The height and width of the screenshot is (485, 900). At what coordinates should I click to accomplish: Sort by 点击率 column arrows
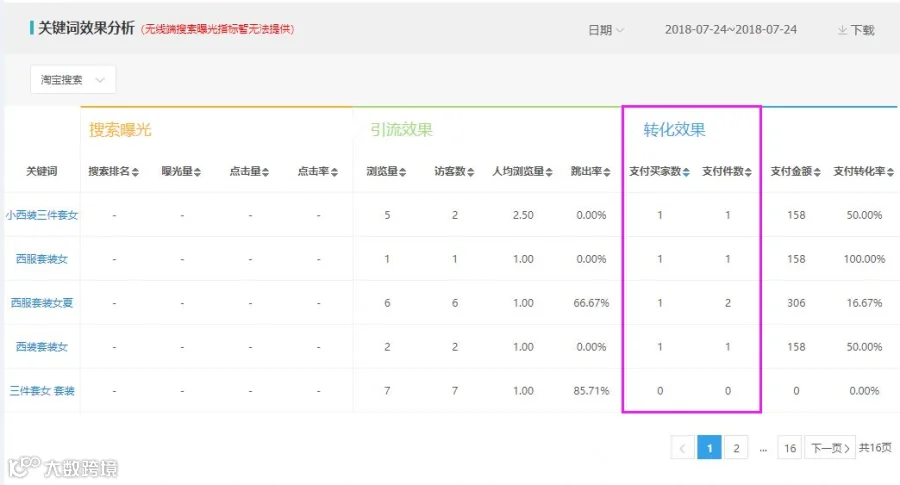(x=334, y=172)
